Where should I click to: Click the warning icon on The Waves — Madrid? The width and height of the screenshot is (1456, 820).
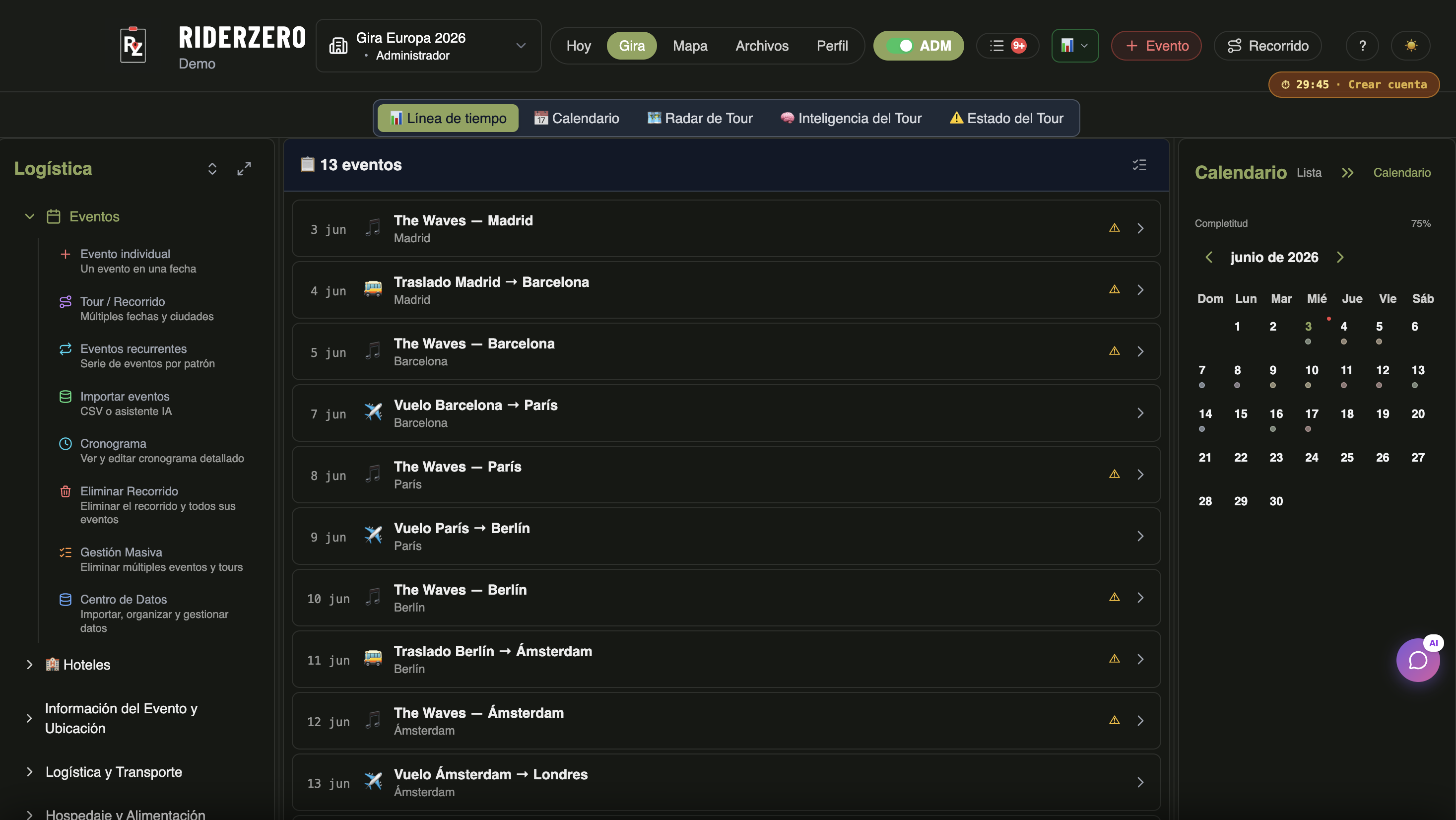pyautogui.click(x=1114, y=228)
